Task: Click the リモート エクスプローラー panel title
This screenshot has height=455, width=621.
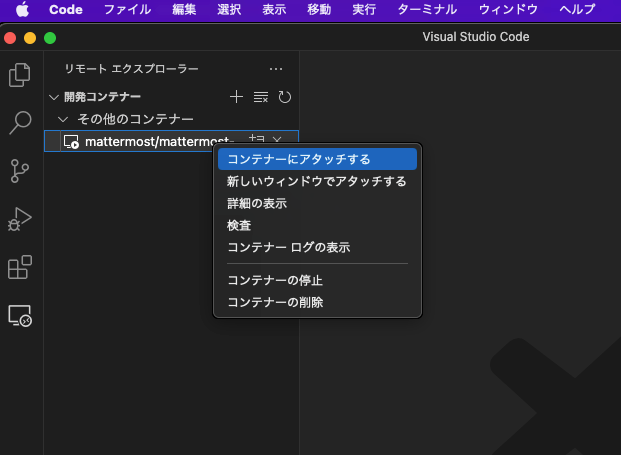Action: point(131,69)
